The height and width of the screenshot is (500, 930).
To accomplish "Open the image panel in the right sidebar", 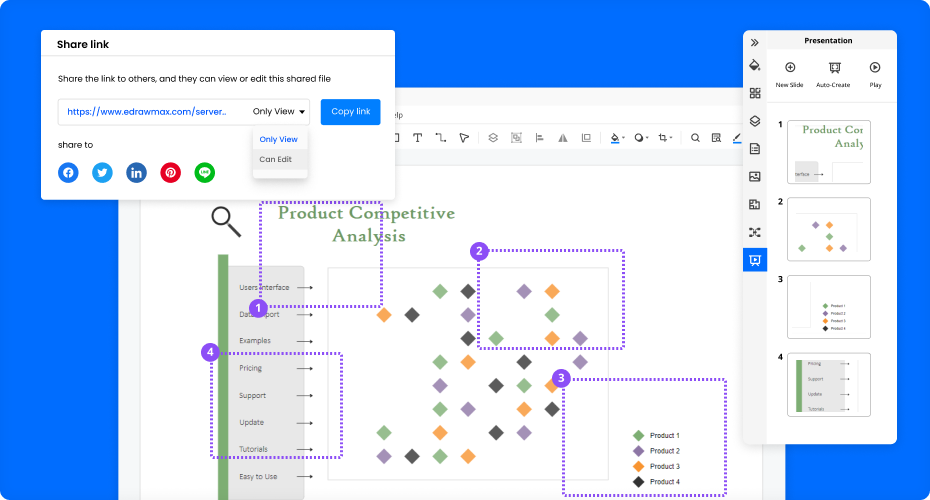I will point(755,177).
